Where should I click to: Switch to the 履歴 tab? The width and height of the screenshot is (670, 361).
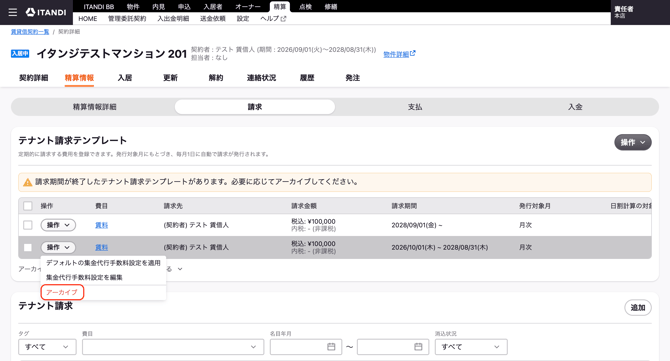(307, 78)
